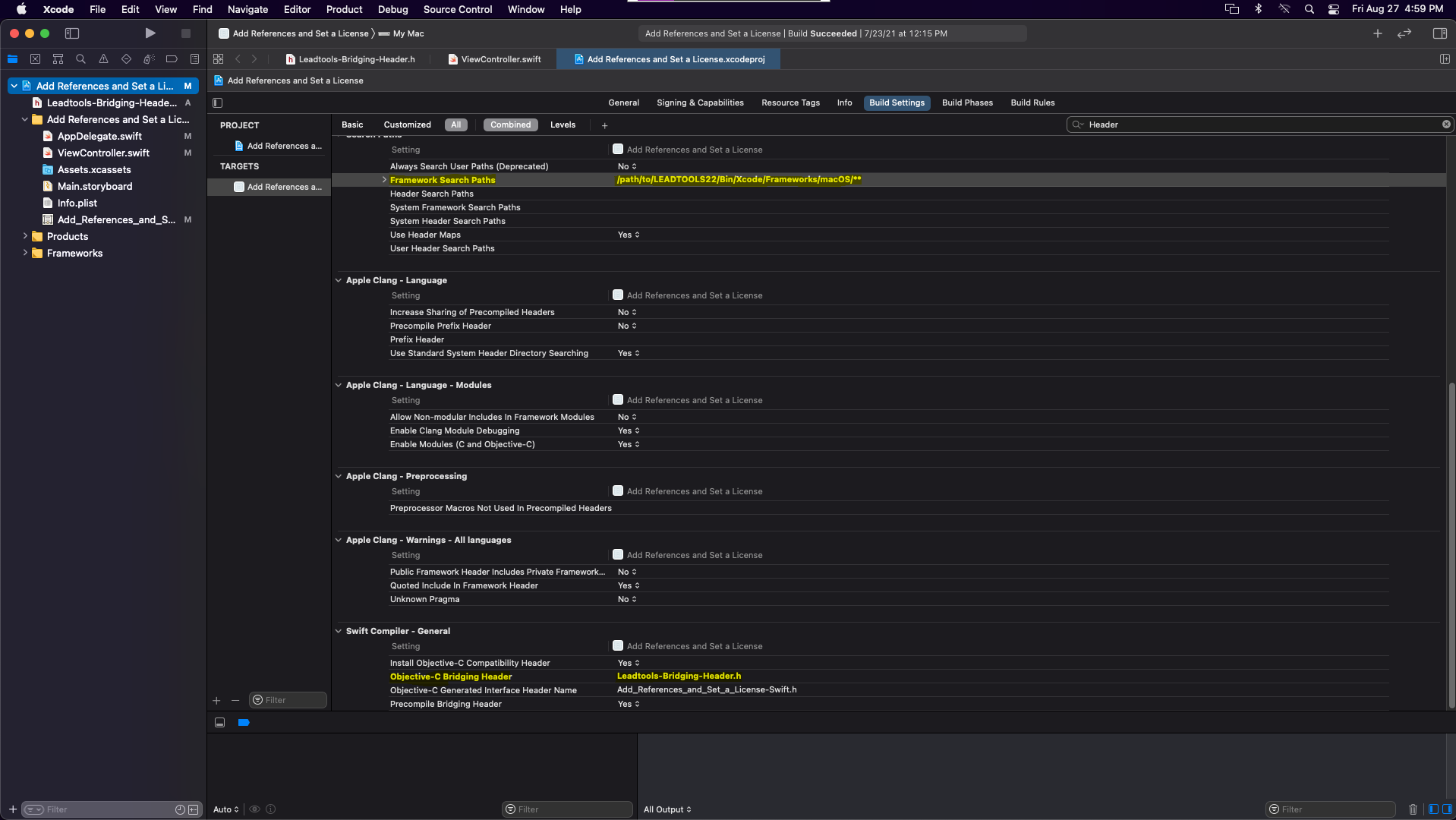Screen dimensions: 1456x820
Task: Open Use Header Maps Yes dropdown
Action: click(629, 235)
